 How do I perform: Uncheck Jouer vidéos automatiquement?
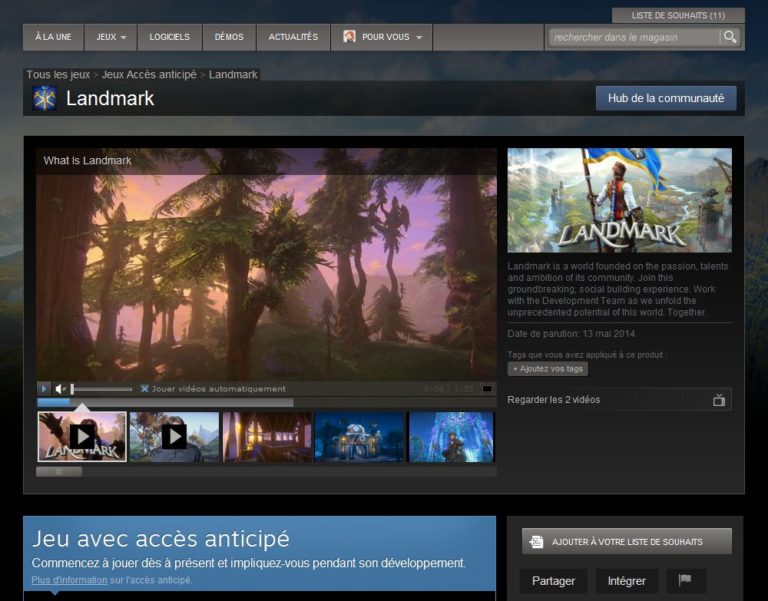[x=144, y=389]
